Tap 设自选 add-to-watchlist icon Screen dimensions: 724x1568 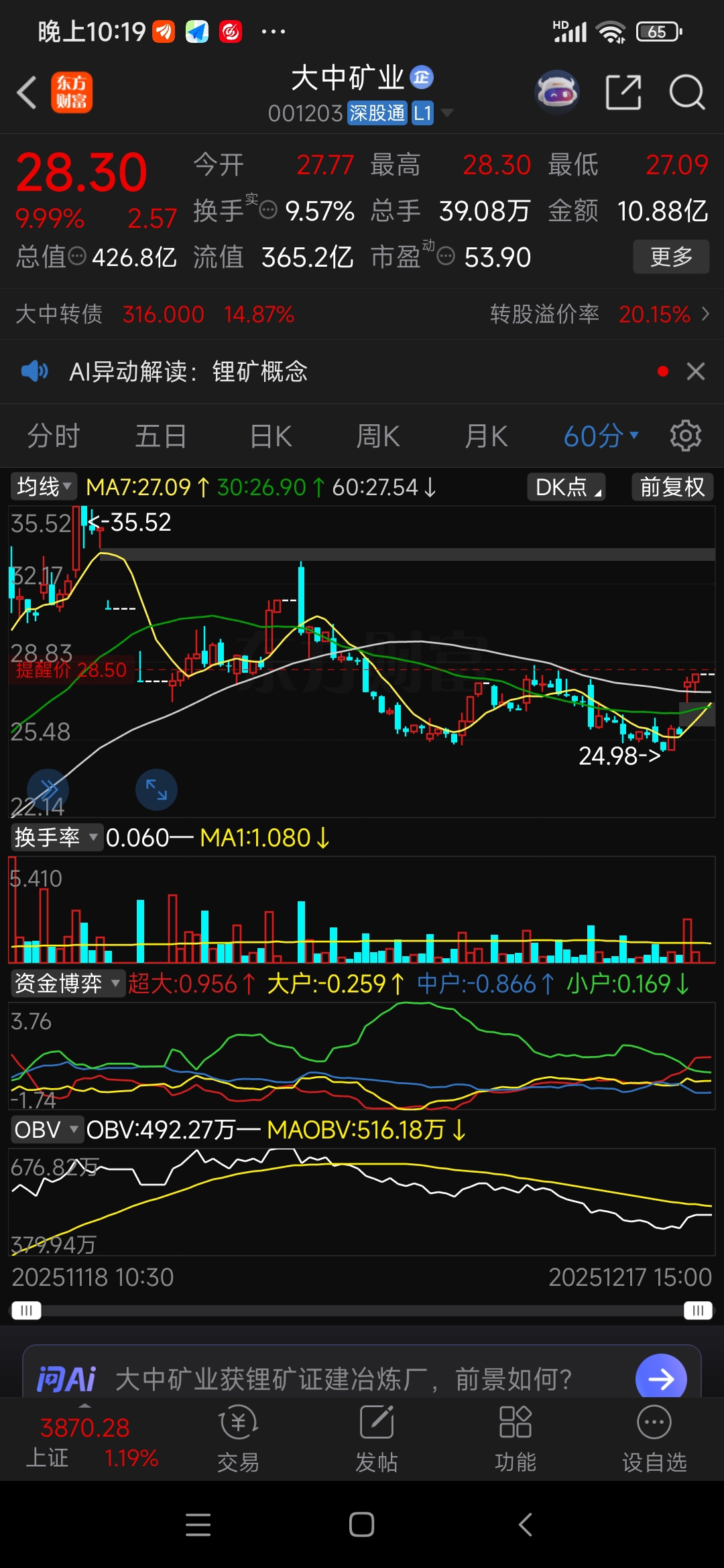(x=654, y=1439)
